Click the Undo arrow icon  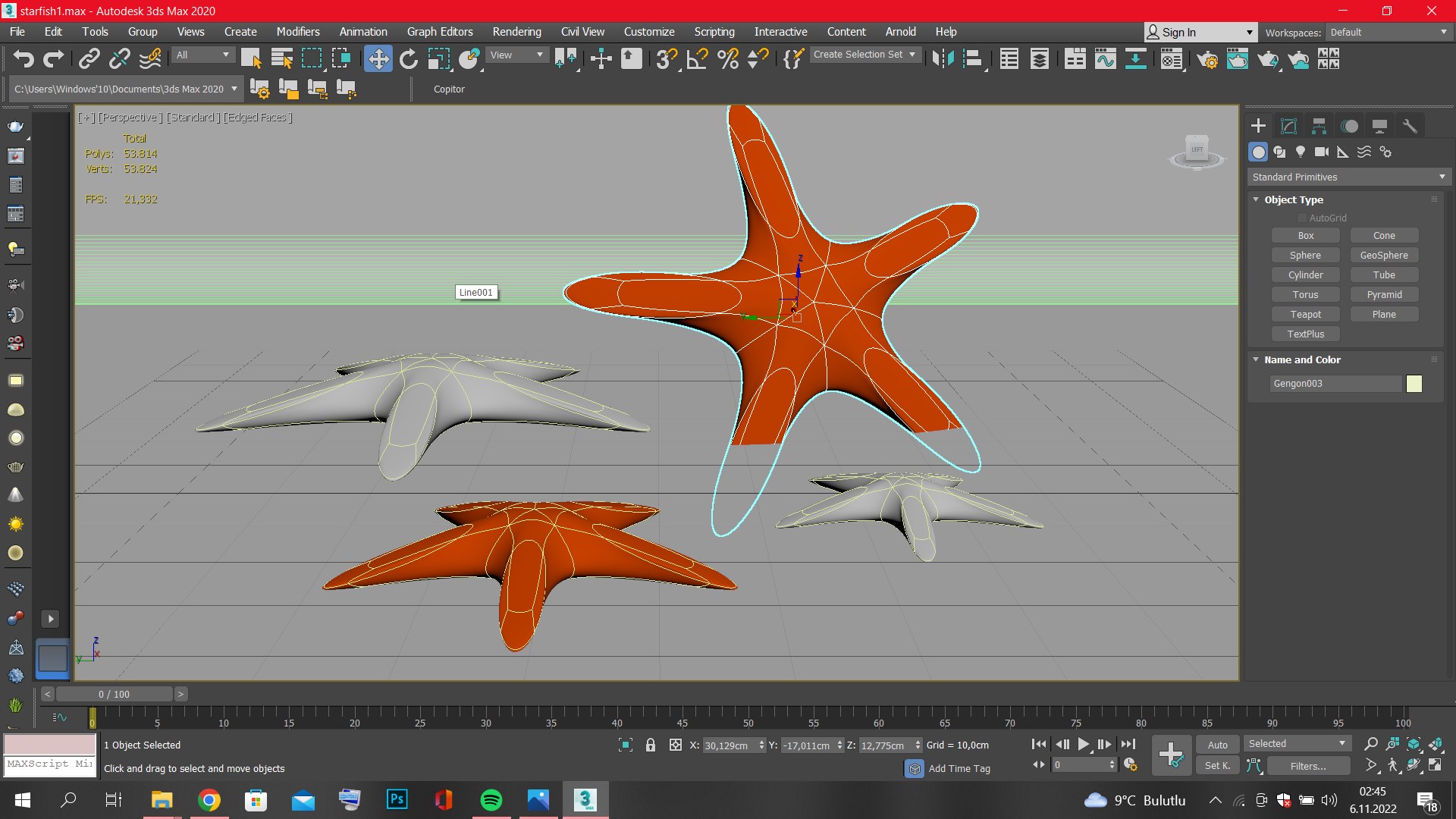pos(24,58)
